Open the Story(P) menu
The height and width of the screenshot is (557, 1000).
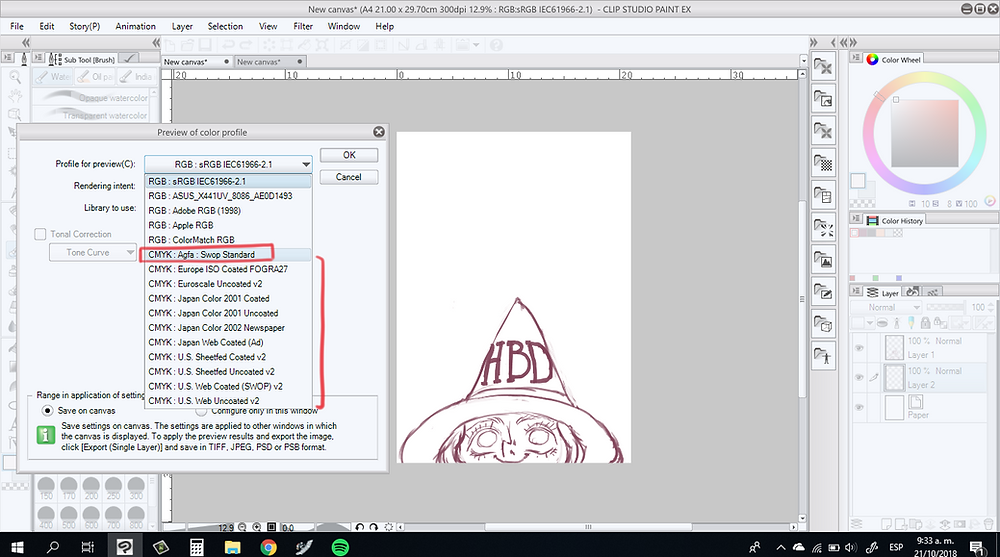point(84,26)
